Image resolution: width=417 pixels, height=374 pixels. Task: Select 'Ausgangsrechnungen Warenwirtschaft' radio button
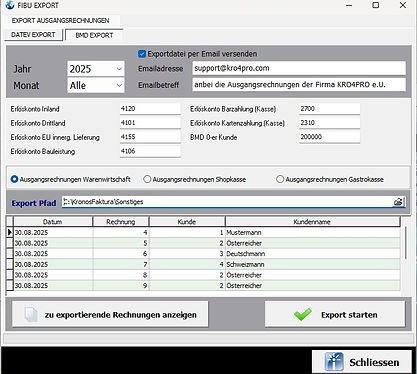[14, 179]
